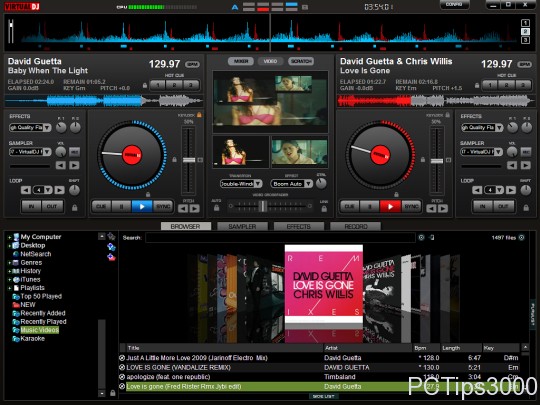Image resolution: width=540 pixels, height=405 pixels.
Task: Expand the Playlists tree item
Action: [10, 288]
